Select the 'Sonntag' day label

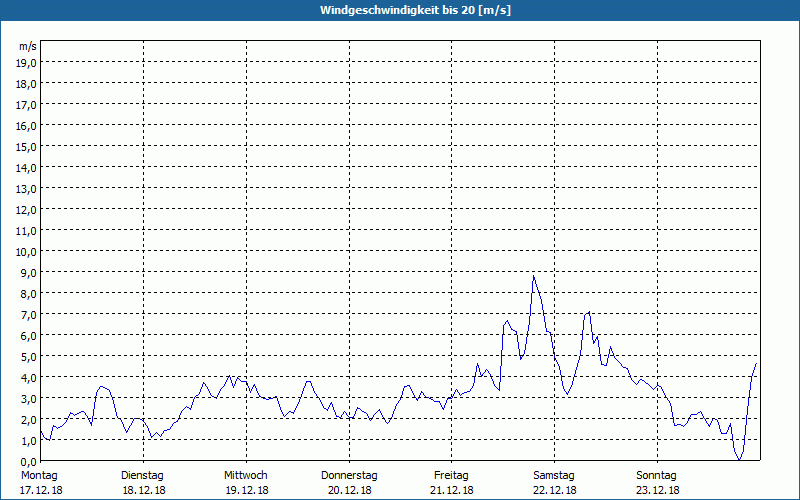coord(656,476)
